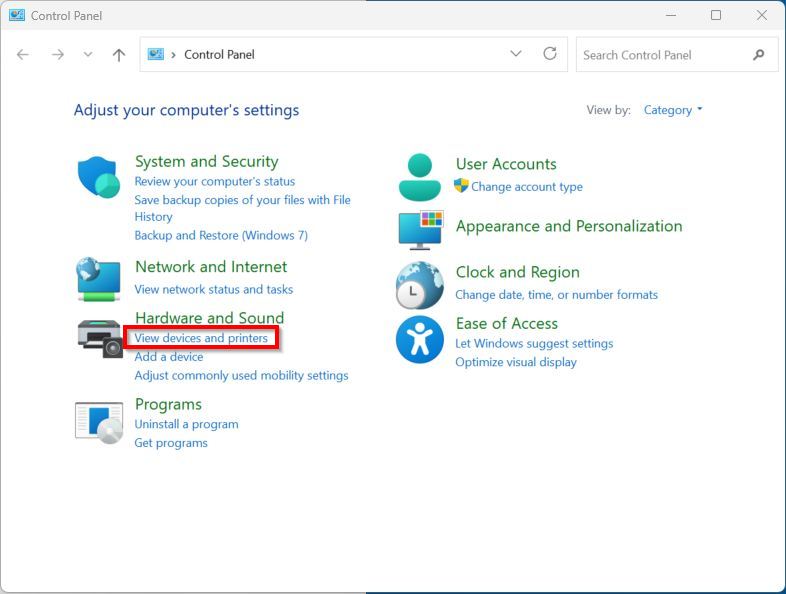Go up one level with the up arrow

119,55
